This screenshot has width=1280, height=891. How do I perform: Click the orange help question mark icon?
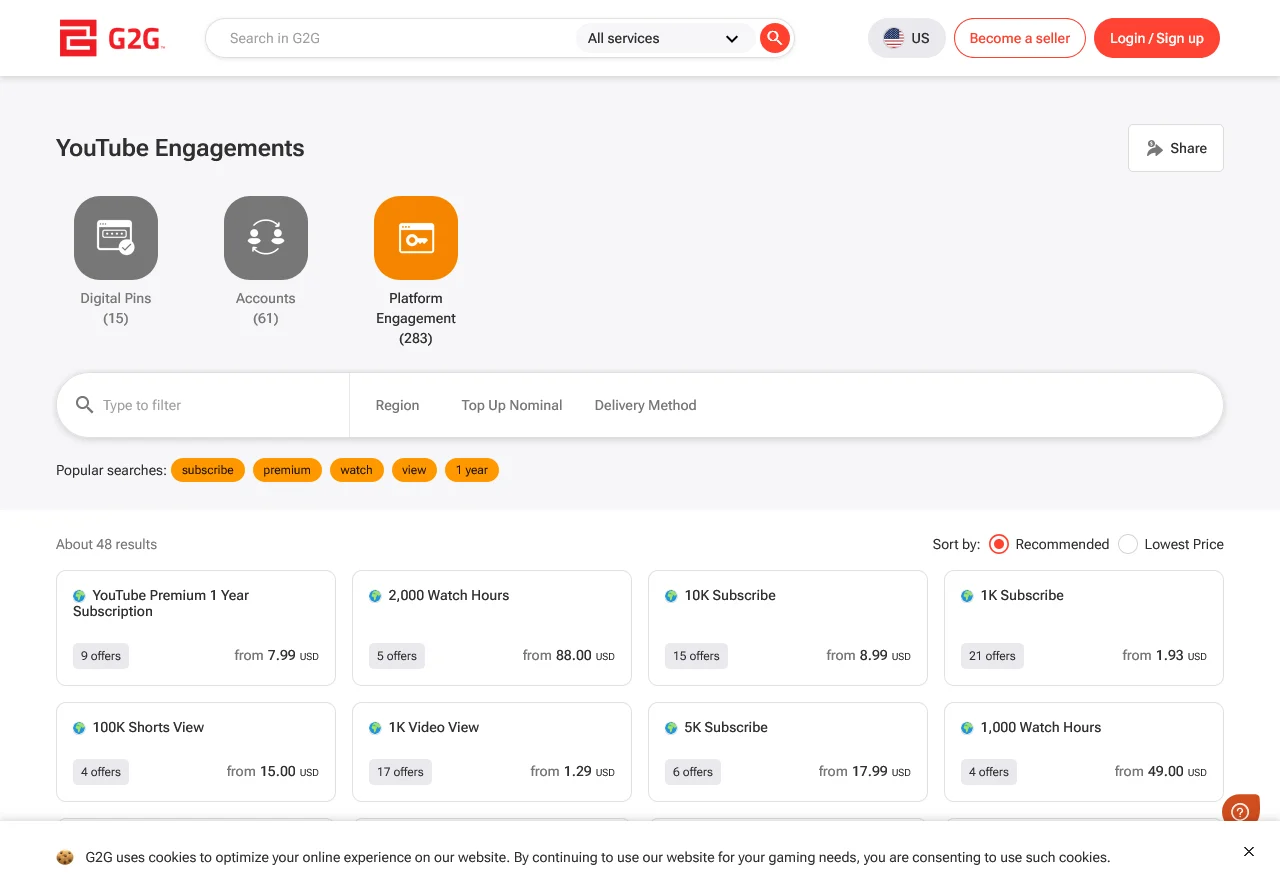[x=1240, y=809]
